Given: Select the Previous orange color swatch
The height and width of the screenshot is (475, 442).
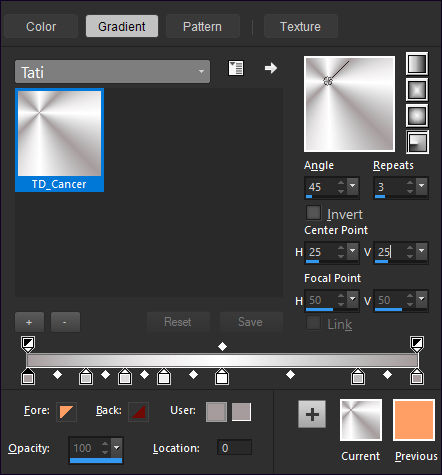Looking at the screenshot, I should point(414,420).
